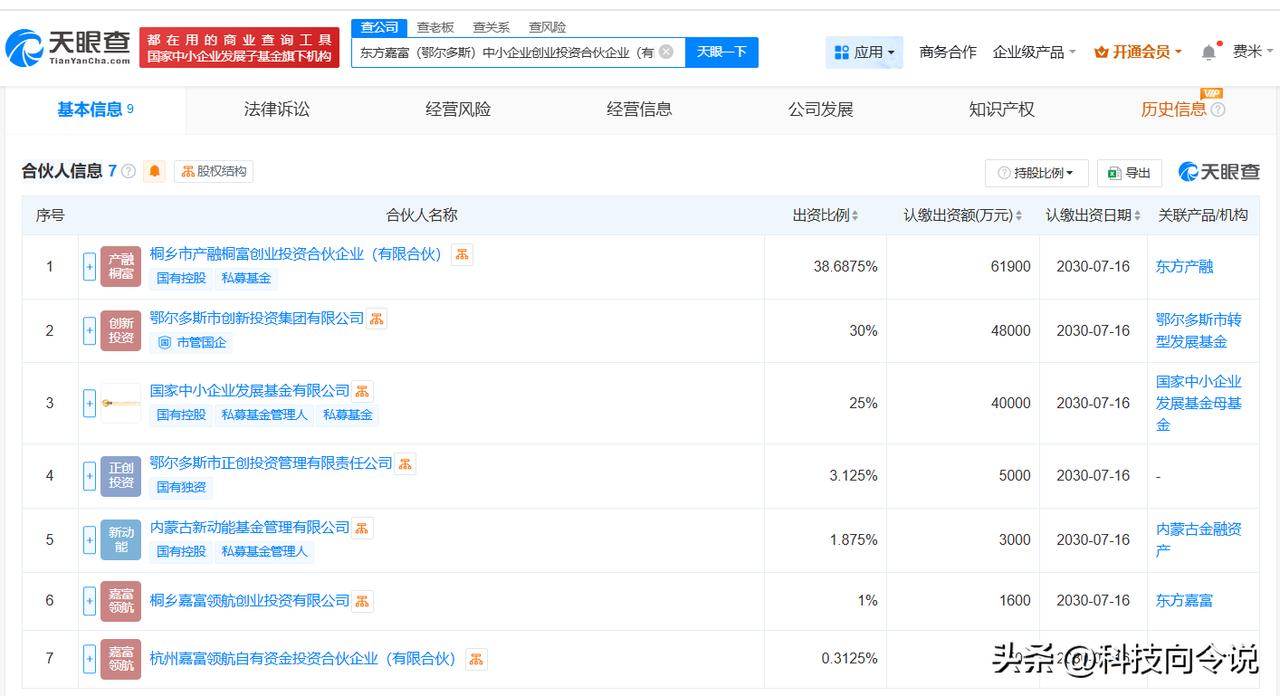Image resolution: width=1280 pixels, height=696 pixels.
Task: Click the 产融桐富 company logo thumbnail
Action: pos(121,267)
